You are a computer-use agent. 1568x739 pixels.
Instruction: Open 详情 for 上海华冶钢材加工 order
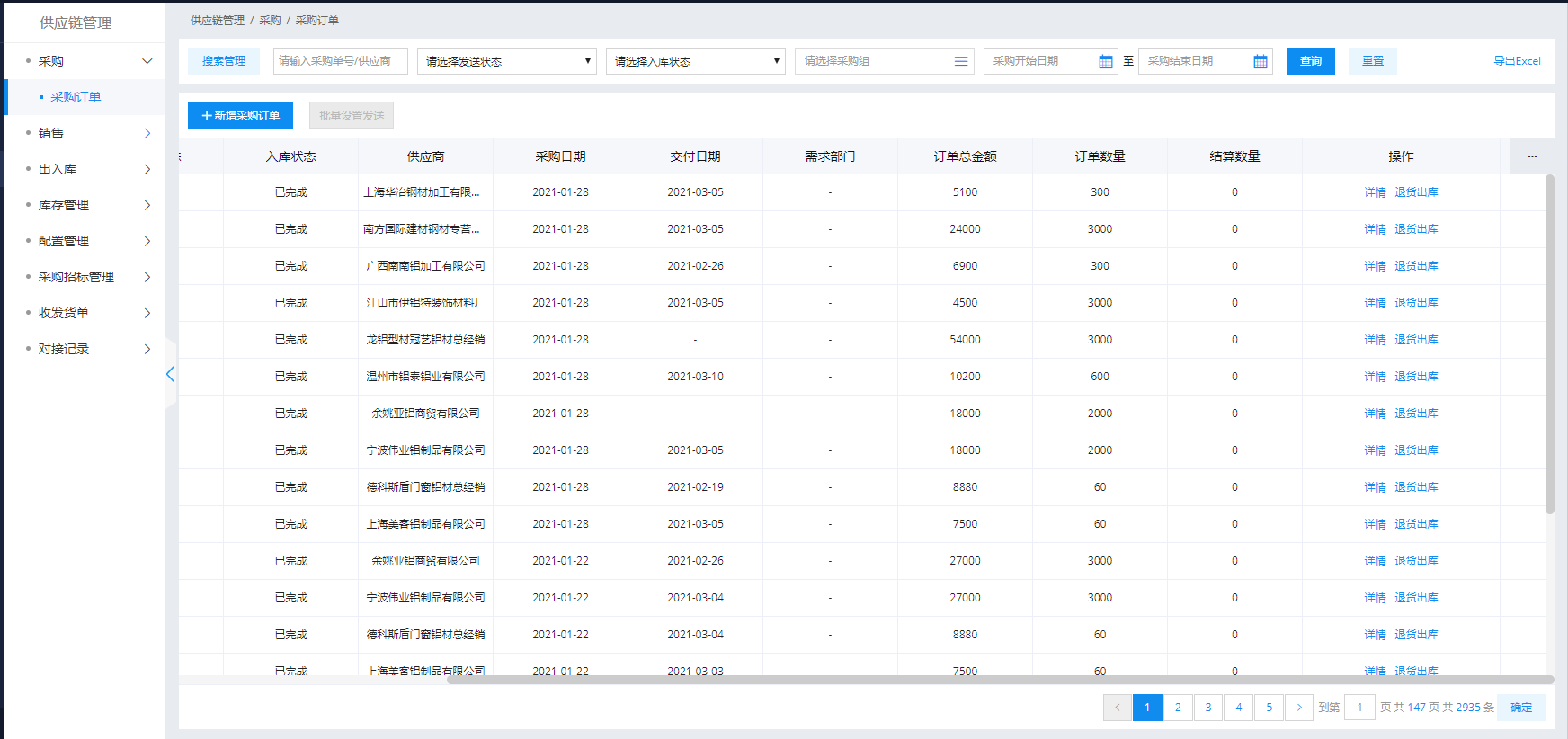click(x=1375, y=192)
